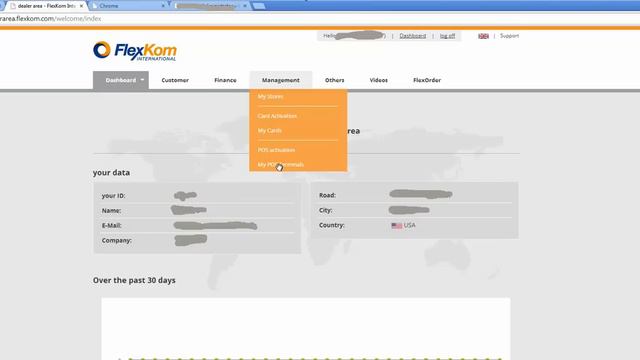The width and height of the screenshot is (640, 360).
Task: Click the log off link
Action: 447,36
